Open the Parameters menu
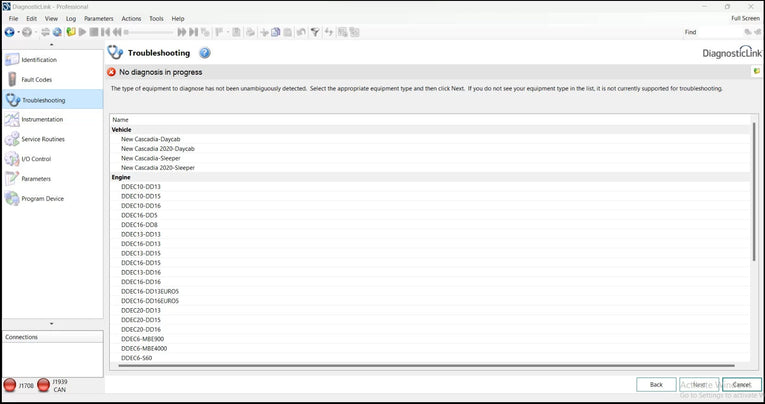Screen dimensions: 765x404 [98, 18]
